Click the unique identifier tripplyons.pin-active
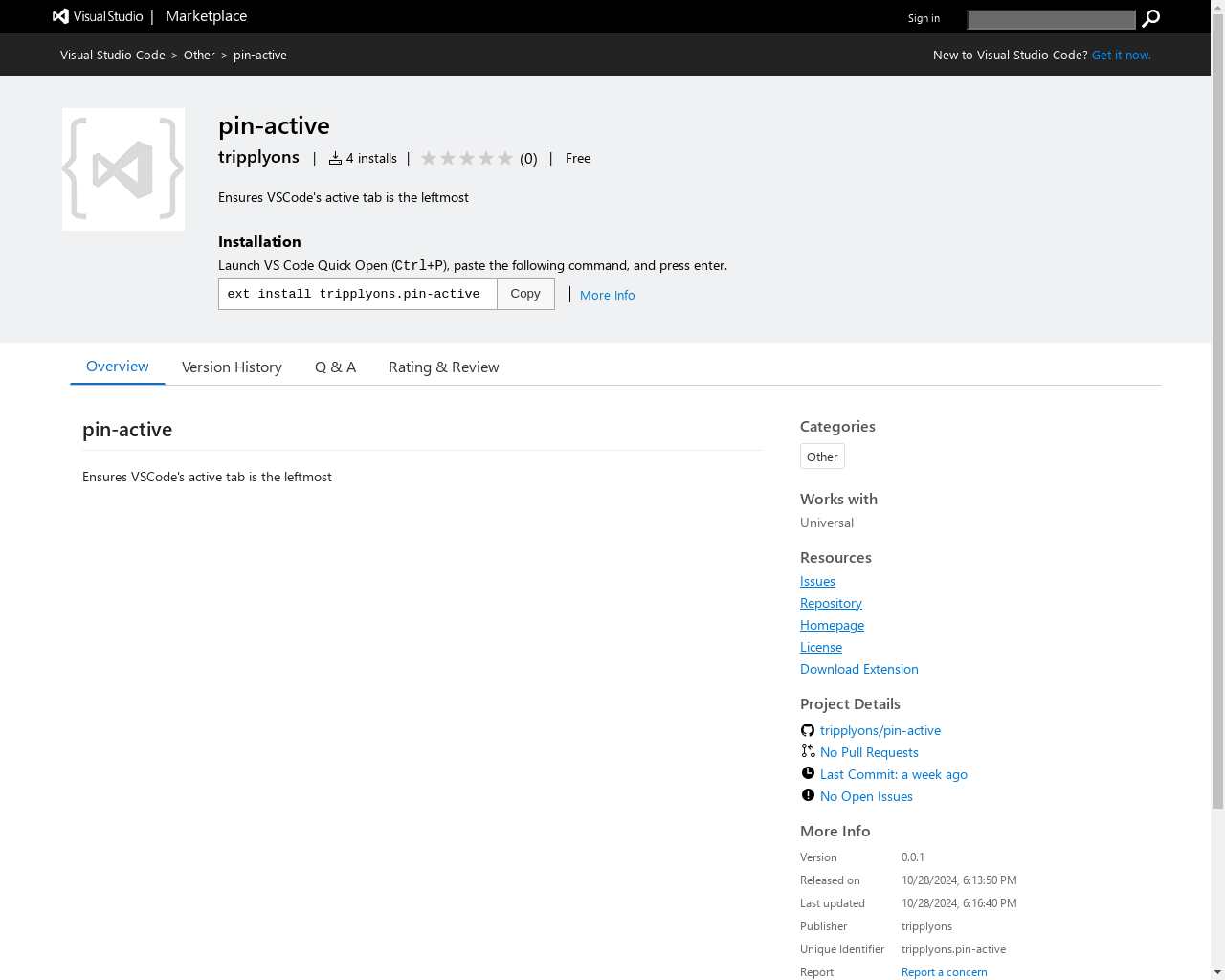Viewport: 1225px width, 980px height. 953,949
